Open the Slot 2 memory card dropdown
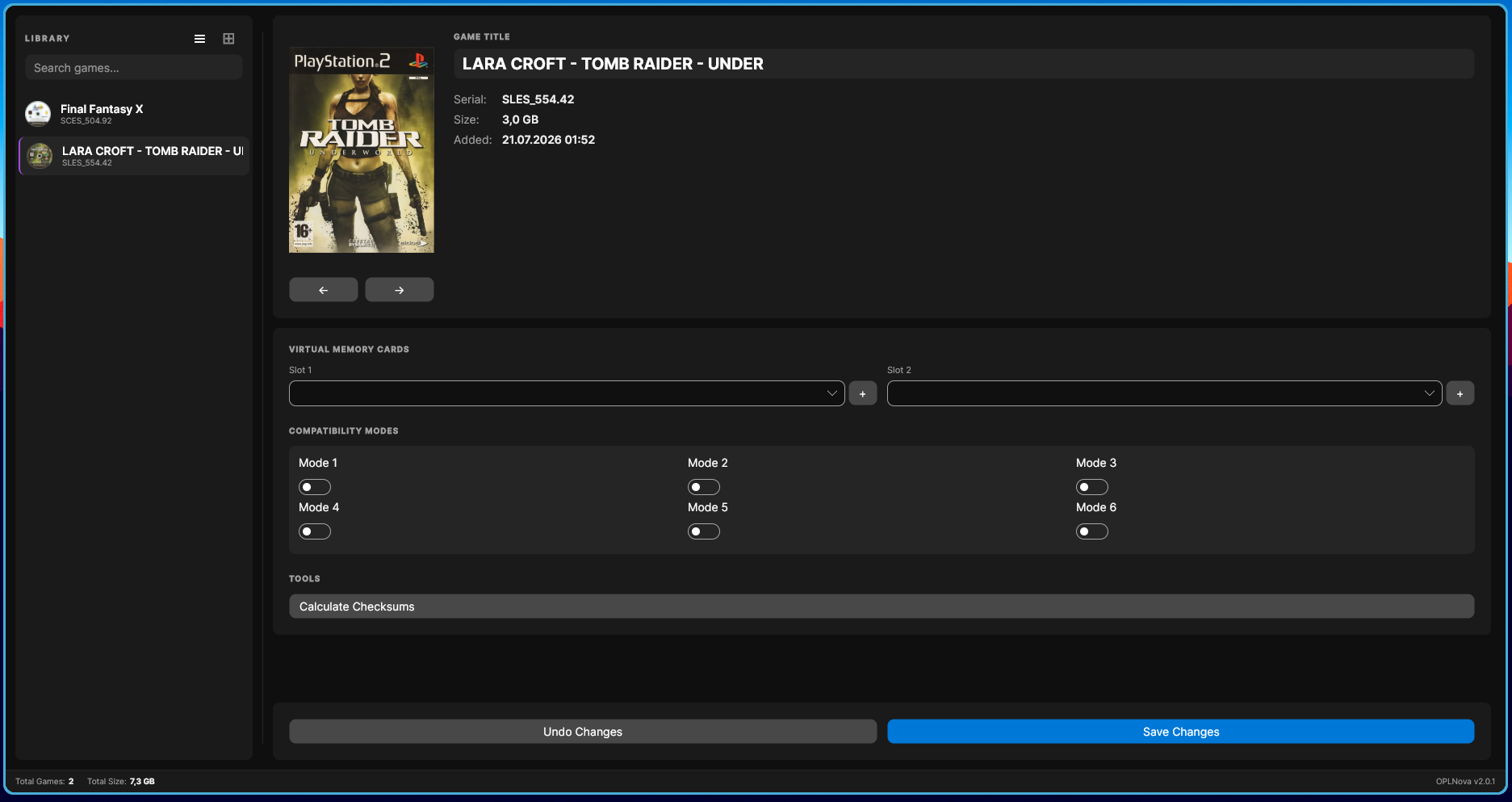Image resolution: width=1512 pixels, height=802 pixels. click(1164, 393)
